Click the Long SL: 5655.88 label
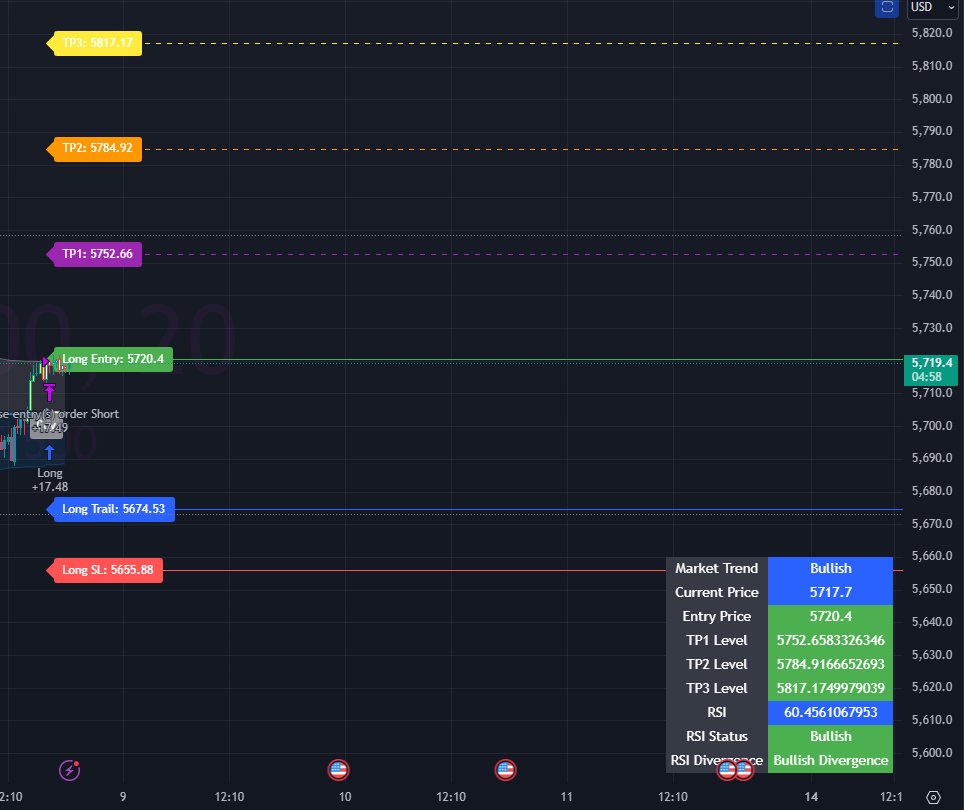 click(x=105, y=570)
